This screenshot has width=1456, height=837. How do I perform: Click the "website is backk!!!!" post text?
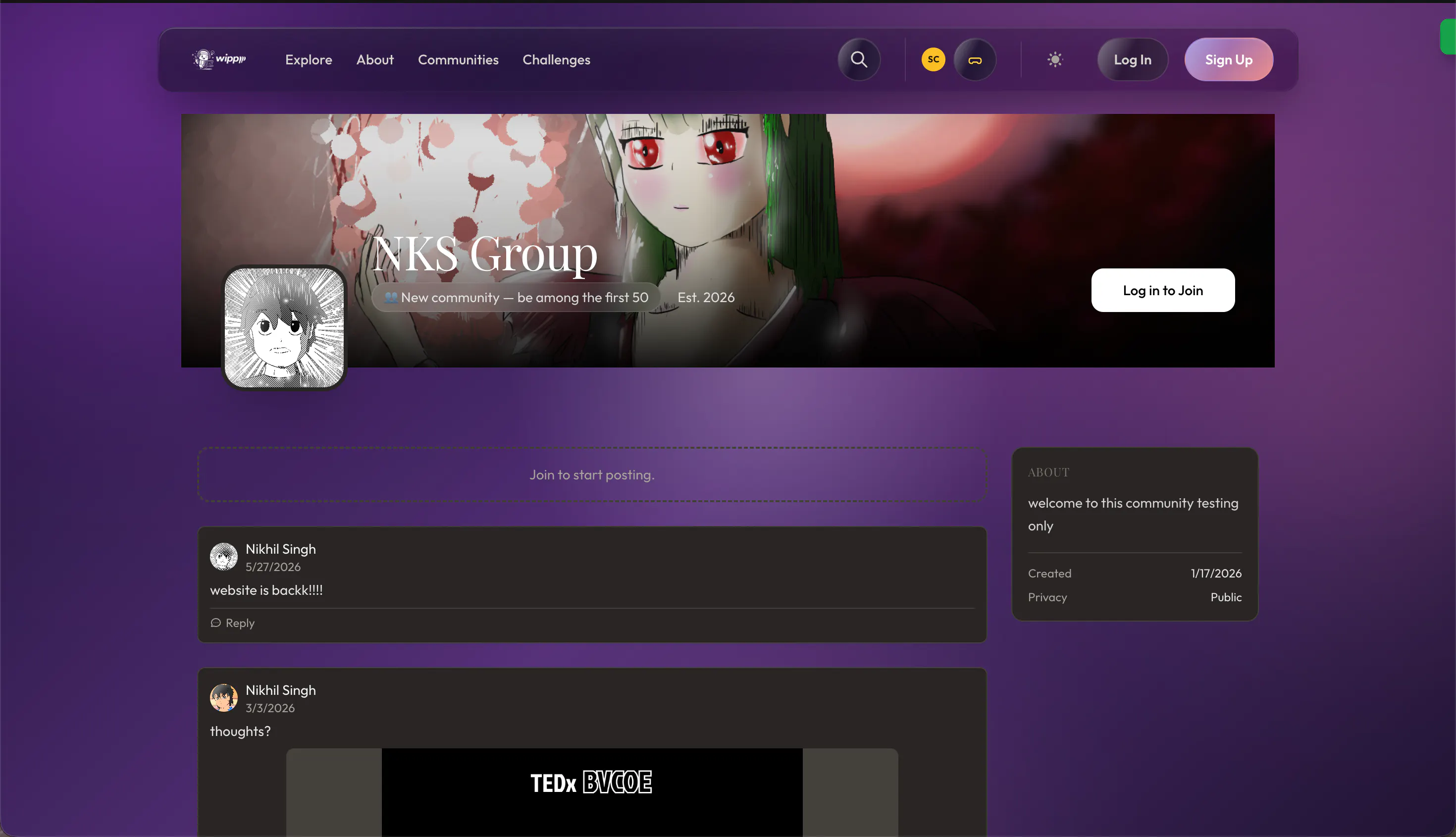[x=266, y=590]
